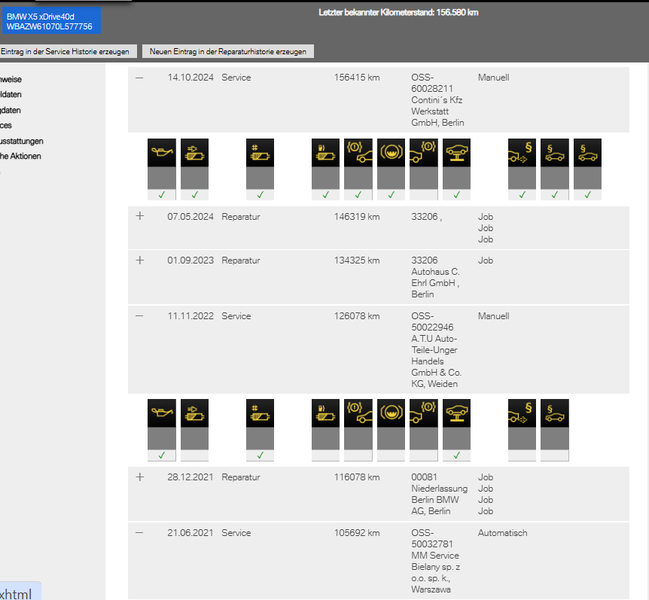Screen dimensions: 649x600
Task: Toggle checkbox under rear brake pads, 2024 service
Action: [423, 195]
